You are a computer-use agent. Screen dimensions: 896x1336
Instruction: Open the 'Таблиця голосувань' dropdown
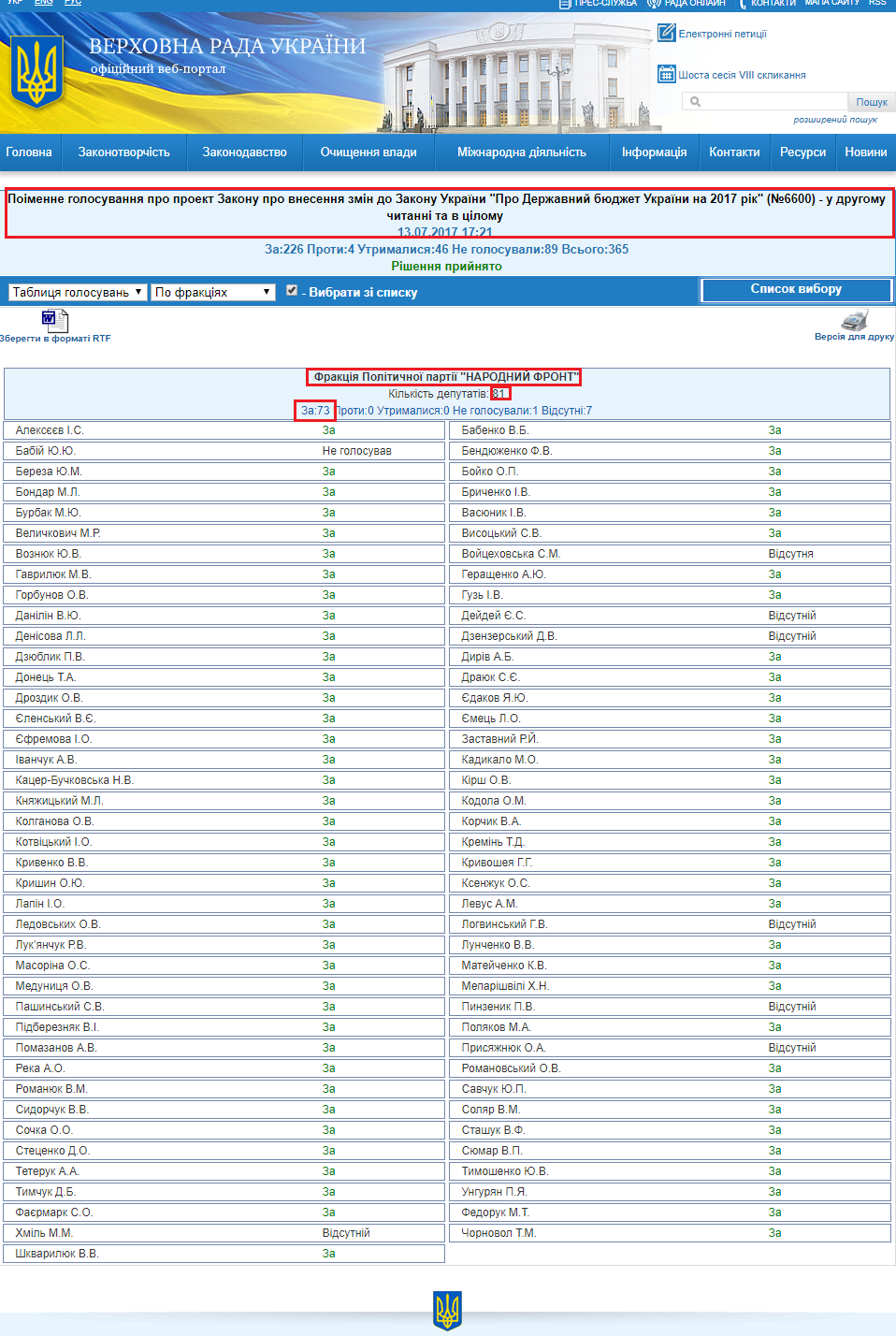[78, 292]
